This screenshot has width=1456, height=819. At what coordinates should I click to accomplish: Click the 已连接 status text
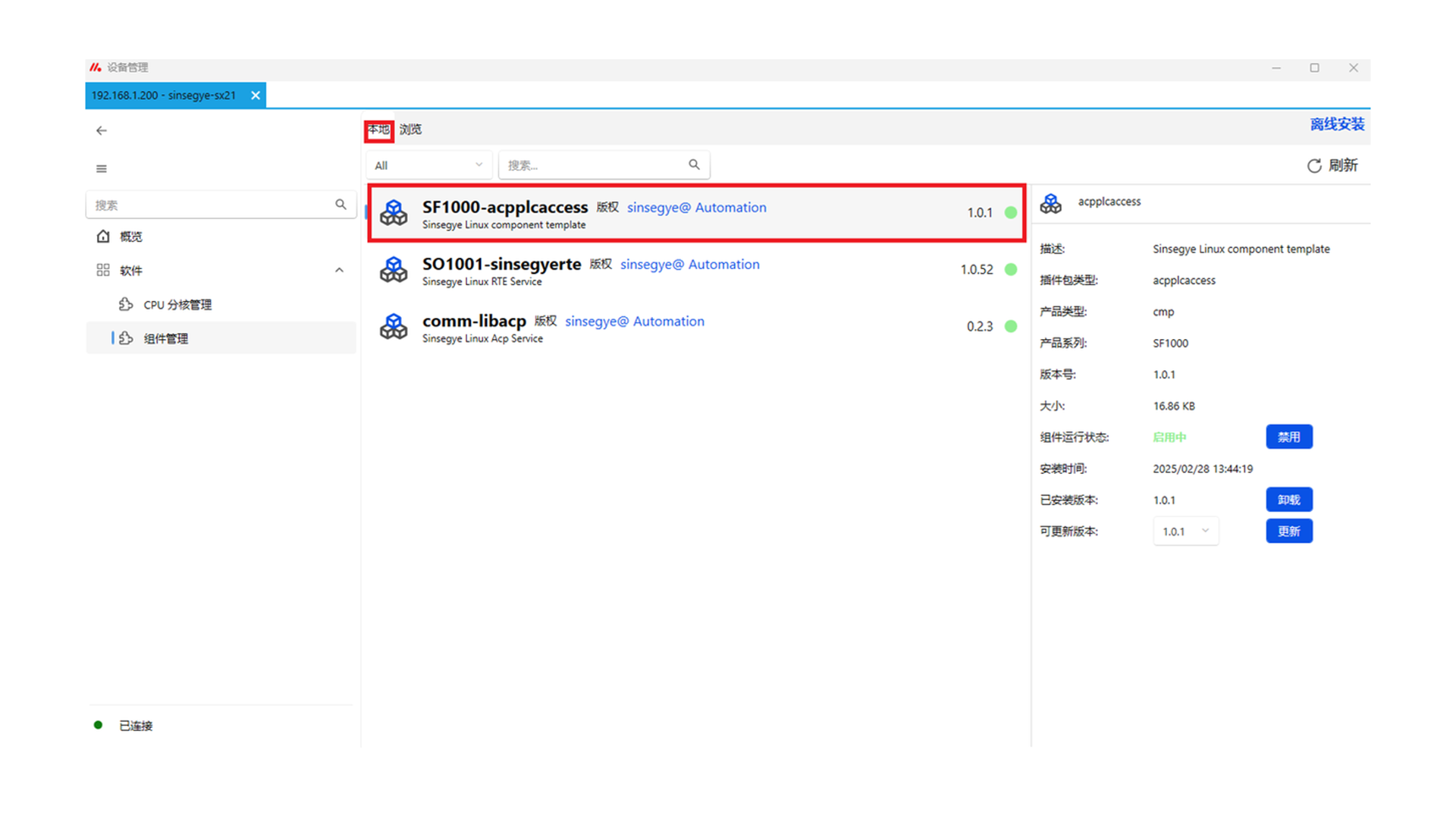136,726
